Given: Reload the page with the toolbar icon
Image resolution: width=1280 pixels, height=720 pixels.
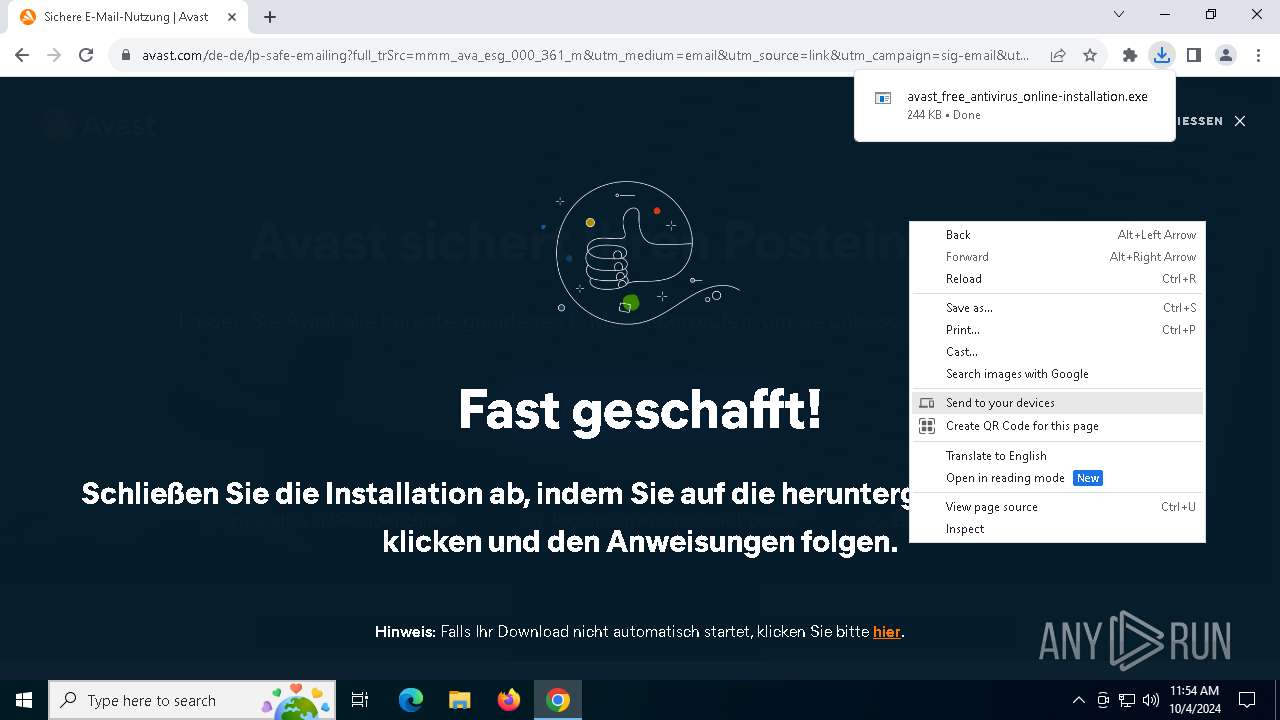Looking at the screenshot, I should pyautogui.click(x=86, y=56).
